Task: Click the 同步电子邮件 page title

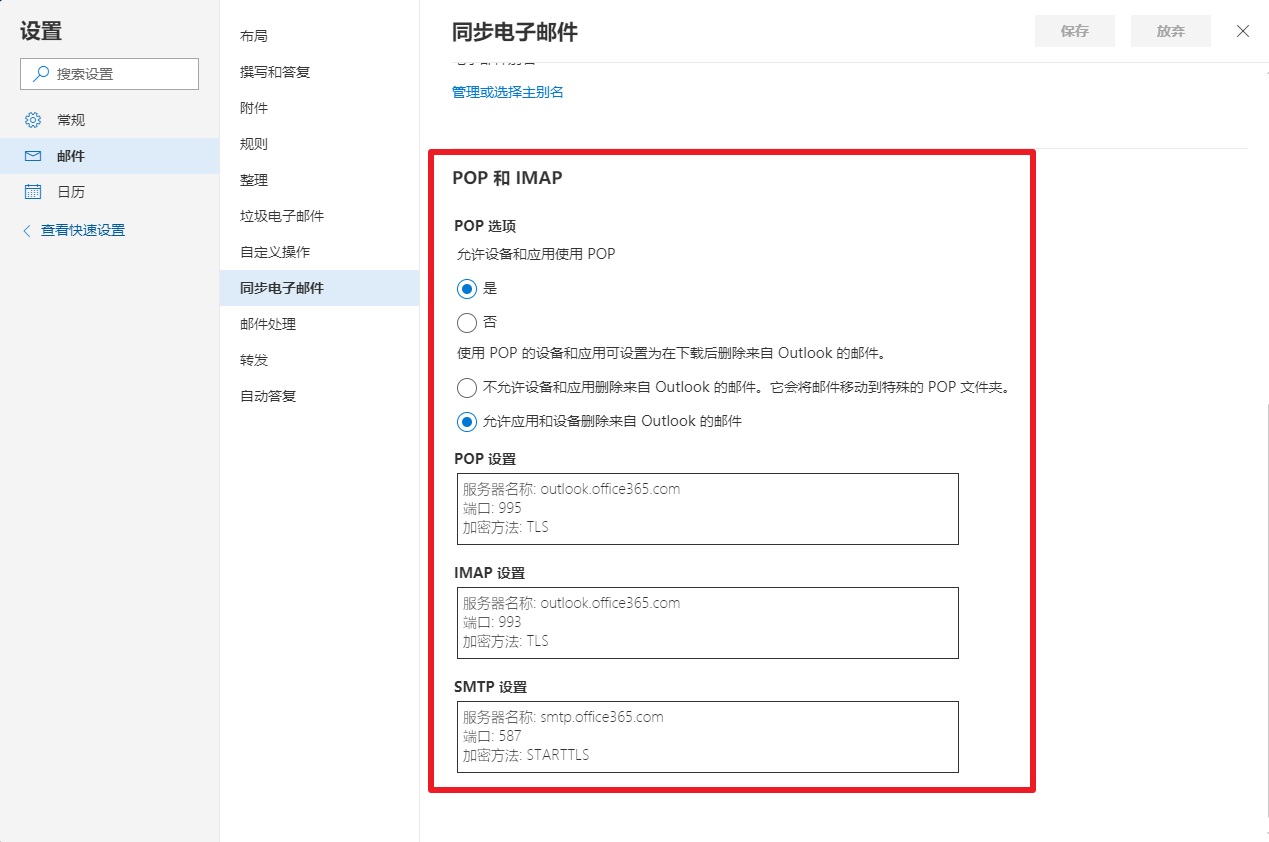Action: 515,32
